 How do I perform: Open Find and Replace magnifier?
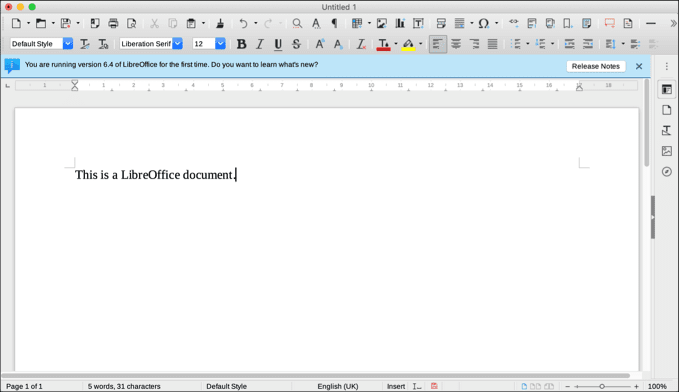[x=297, y=23]
